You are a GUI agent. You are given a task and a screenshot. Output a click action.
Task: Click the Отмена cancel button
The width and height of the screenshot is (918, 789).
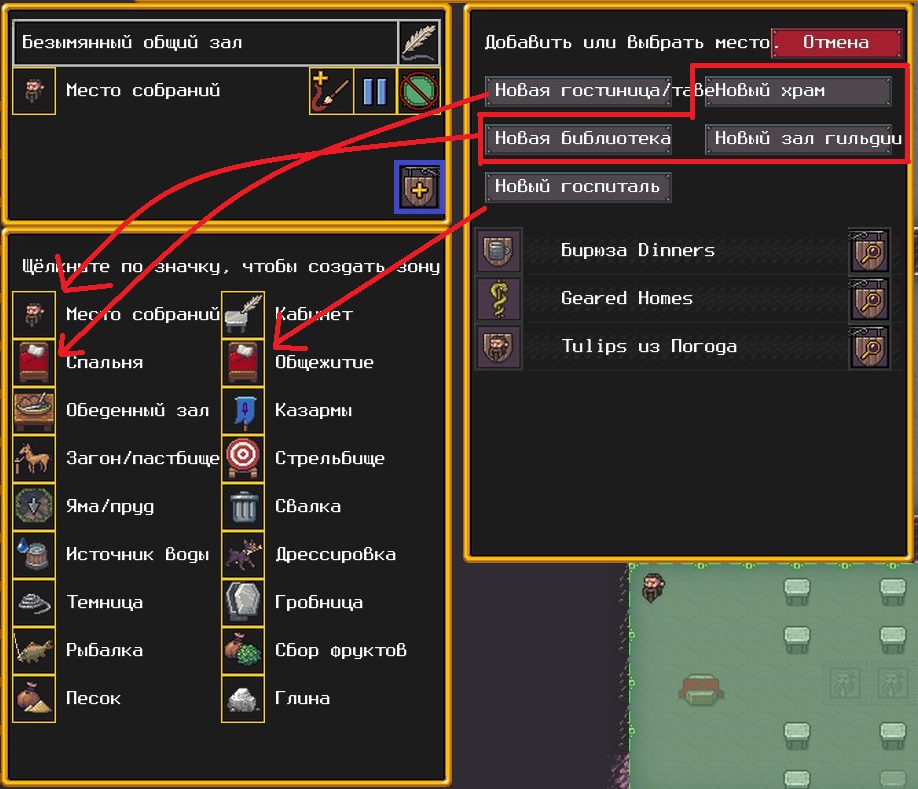pyautogui.click(x=837, y=43)
